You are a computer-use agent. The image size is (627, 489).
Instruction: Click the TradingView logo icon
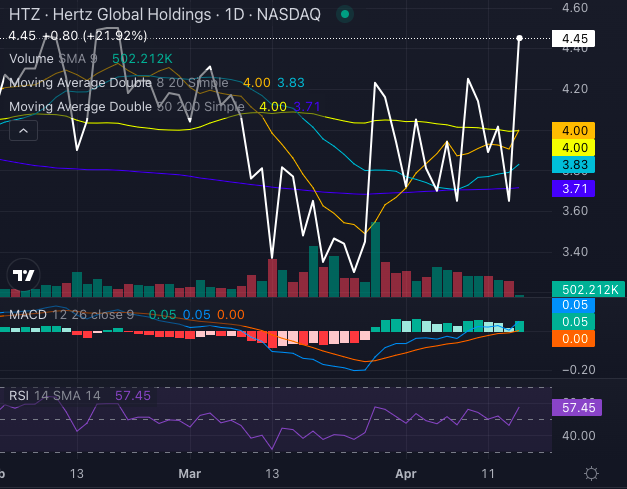tap(22, 275)
